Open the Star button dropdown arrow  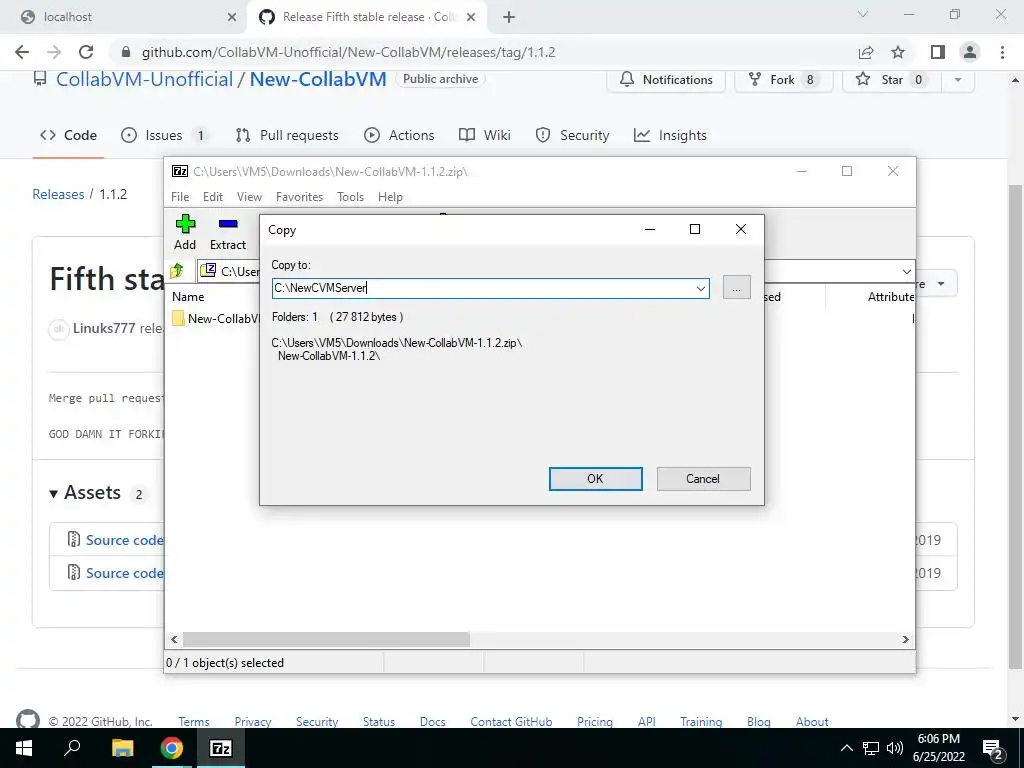click(x=958, y=80)
